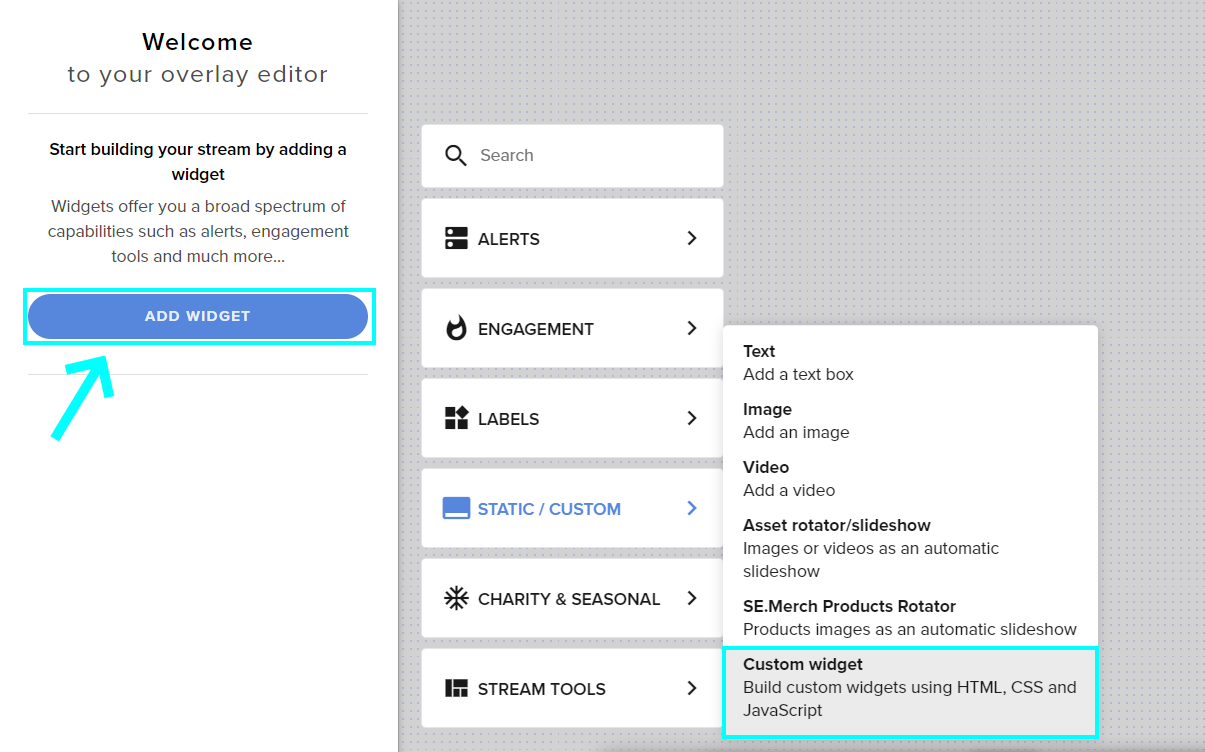Click the Alerts category icon
Viewport: 1205px width, 752px height.
pyautogui.click(x=456, y=238)
